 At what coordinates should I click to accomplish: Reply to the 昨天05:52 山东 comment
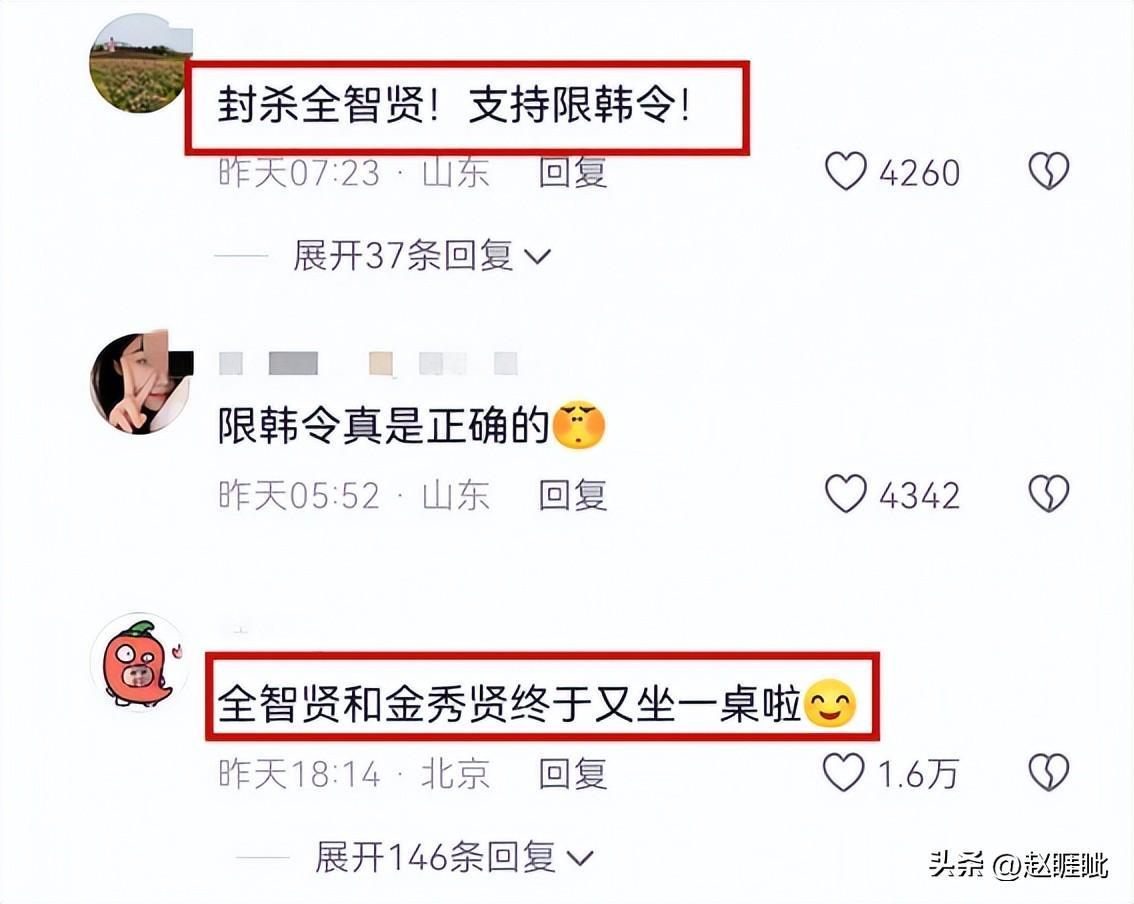572,495
